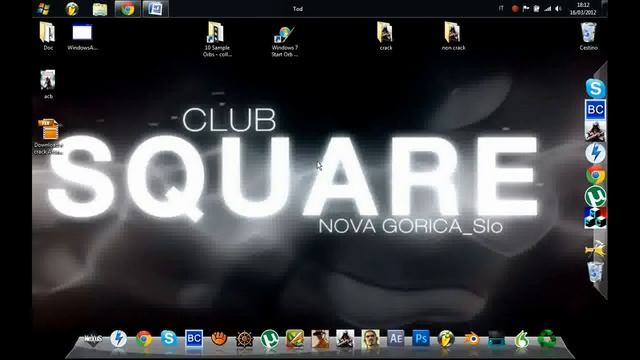Launch the BC app in the right dock

[x=596, y=110]
